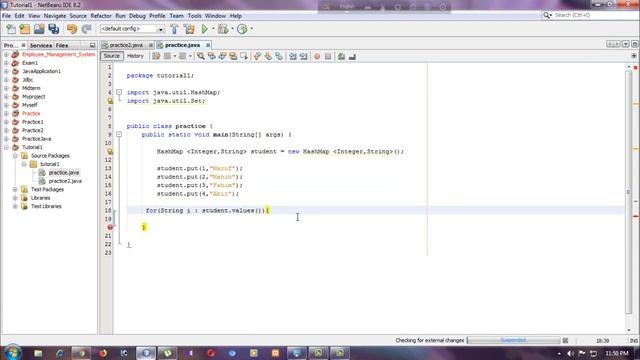Click the Stop Macro Recording icon
The height and width of the screenshot is (360, 640).
[328, 56]
